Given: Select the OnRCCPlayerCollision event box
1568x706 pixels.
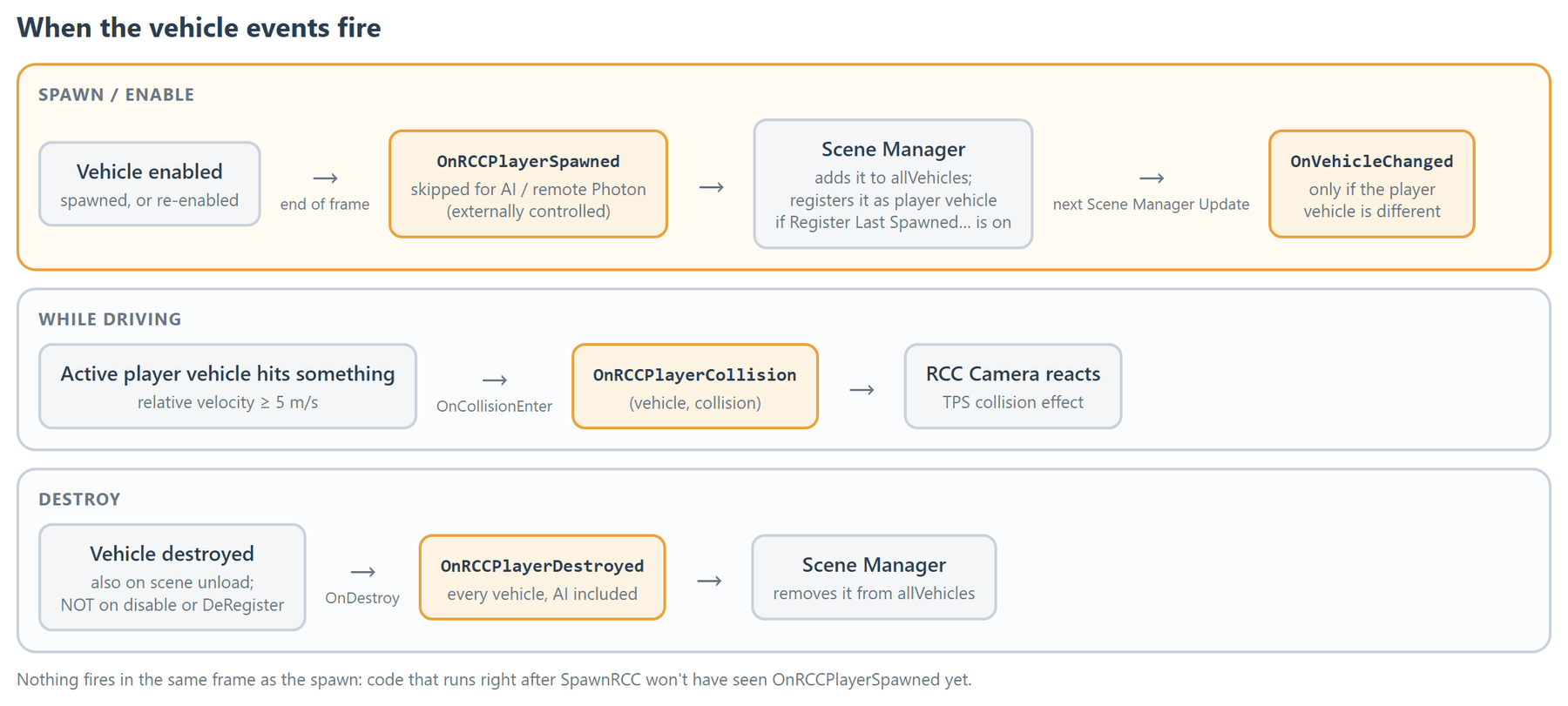Looking at the screenshot, I should 694,386.
